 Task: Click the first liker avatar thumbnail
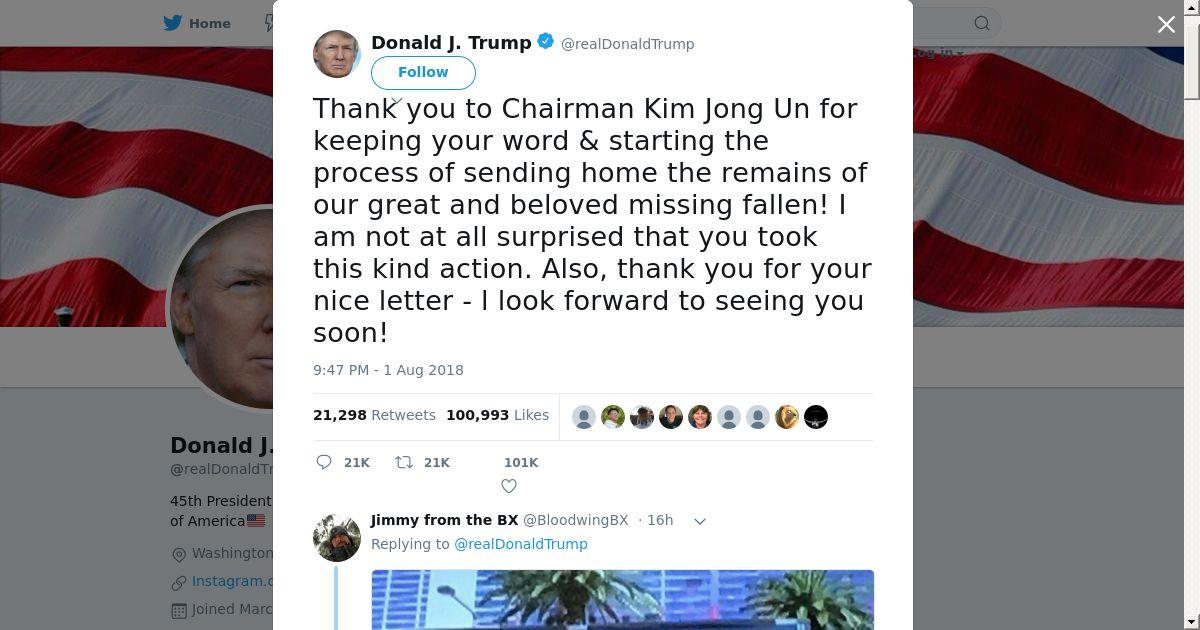tap(584, 417)
